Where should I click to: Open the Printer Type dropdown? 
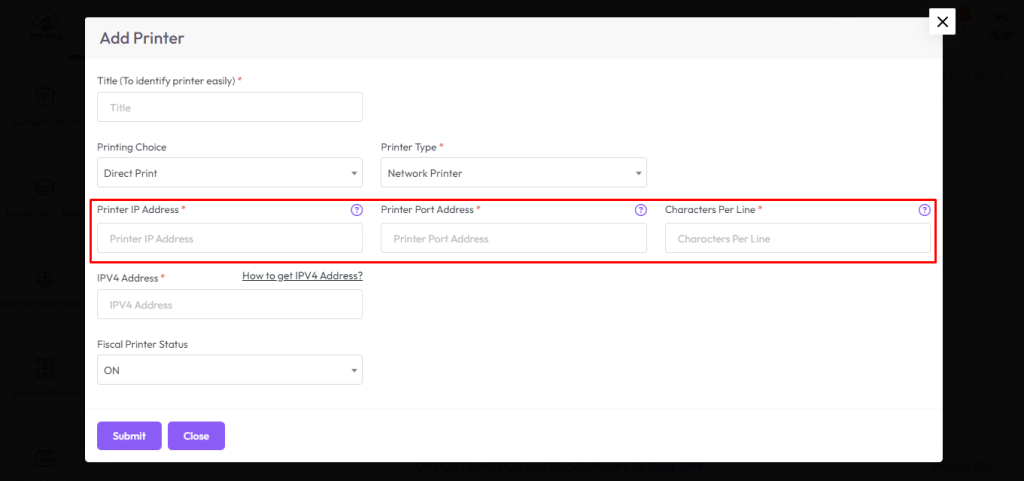click(x=513, y=172)
